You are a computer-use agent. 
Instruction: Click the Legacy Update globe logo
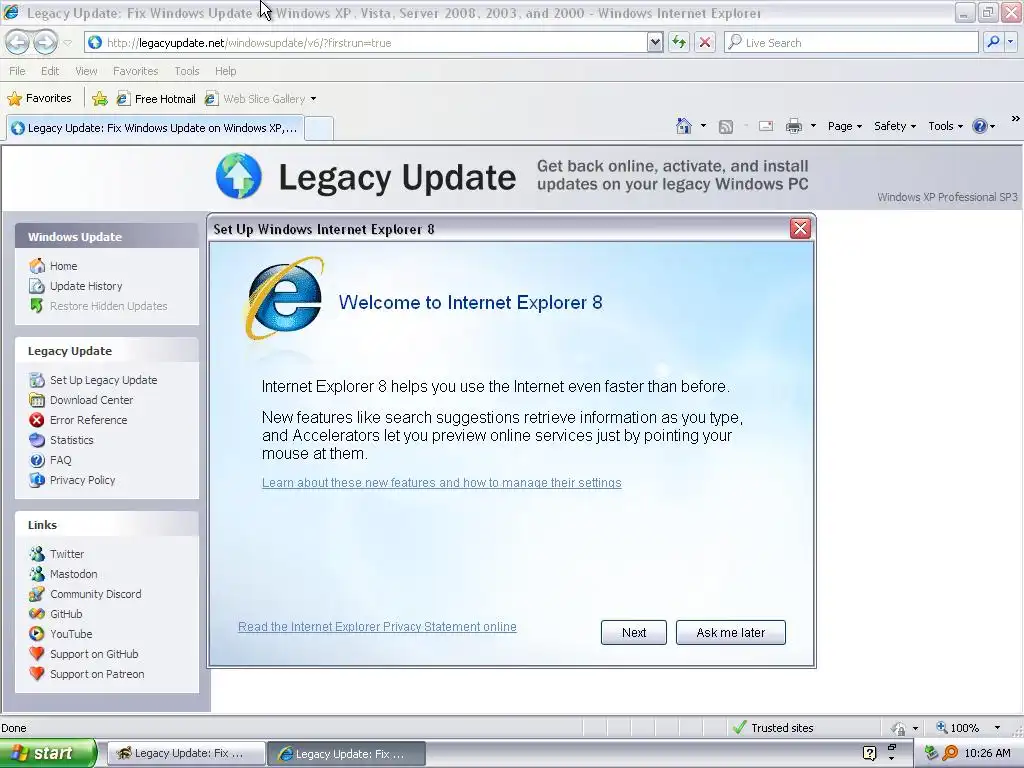[238, 176]
